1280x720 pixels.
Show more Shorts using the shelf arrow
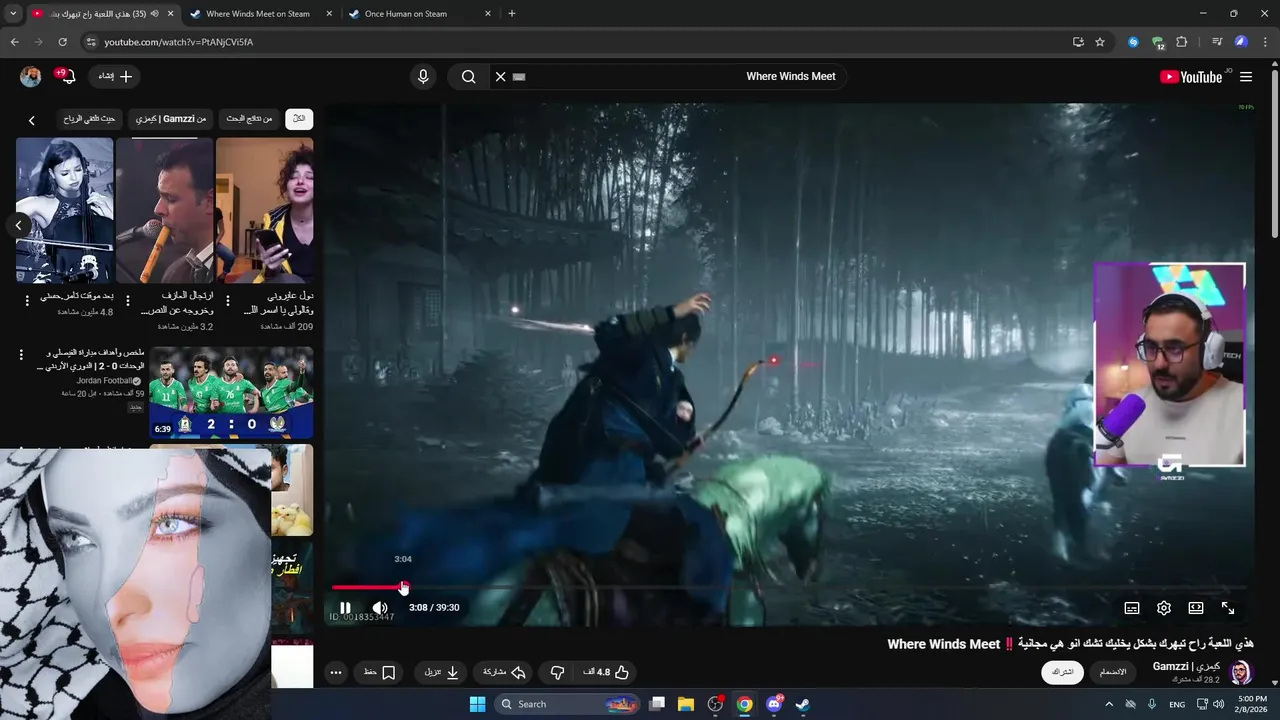point(18,225)
